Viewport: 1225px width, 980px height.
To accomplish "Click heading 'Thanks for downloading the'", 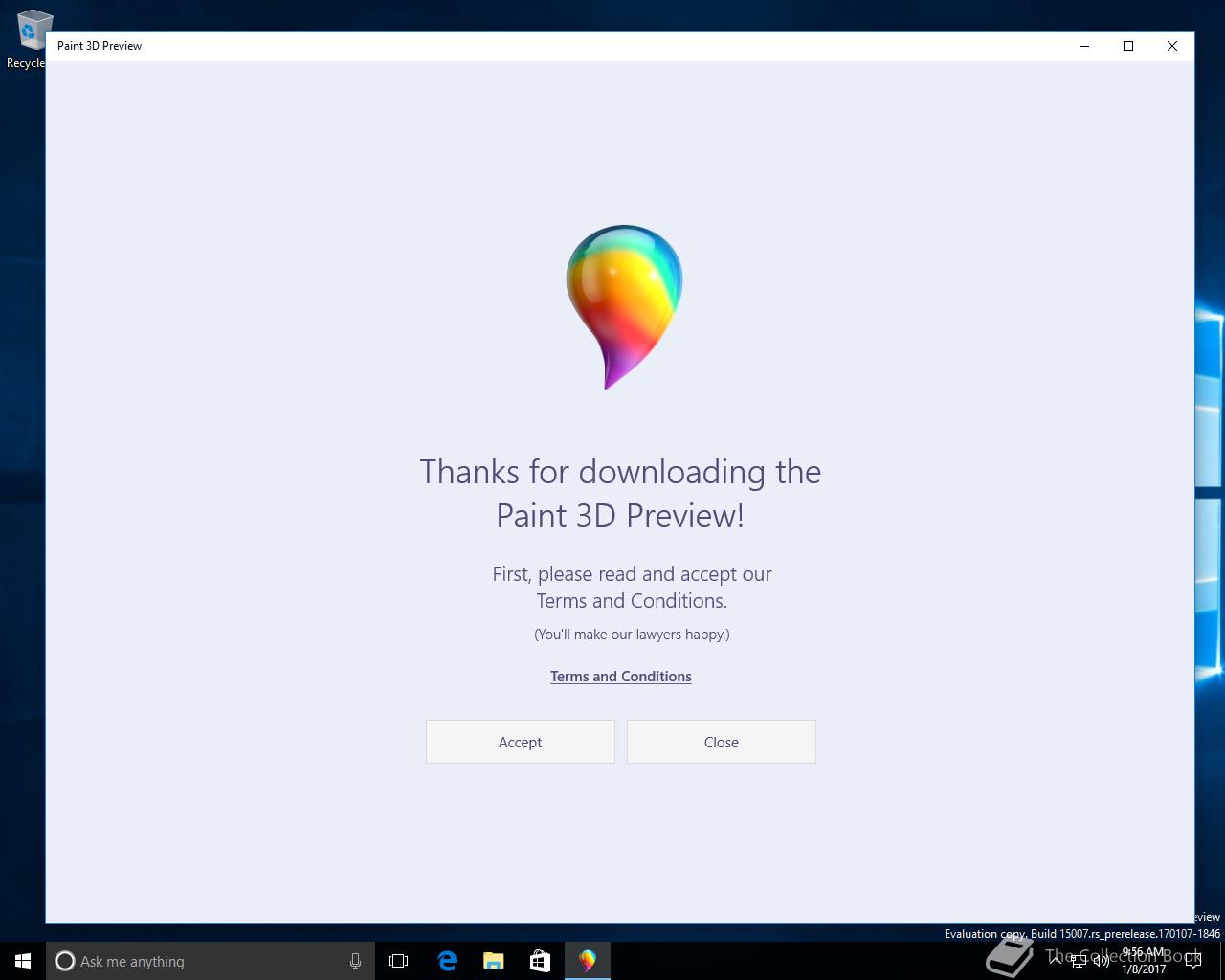I will click(620, 472).
